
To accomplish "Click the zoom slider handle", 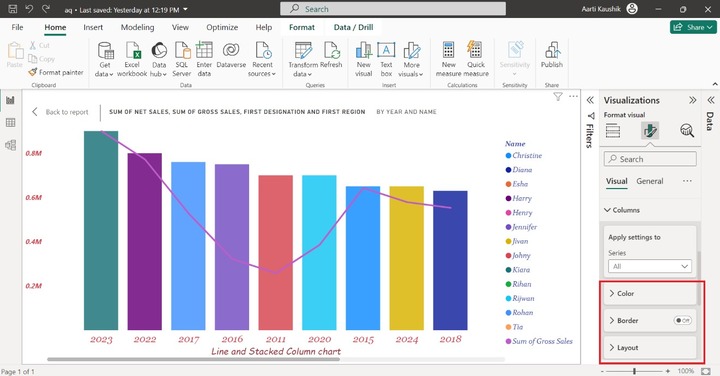I will (635, 371).
